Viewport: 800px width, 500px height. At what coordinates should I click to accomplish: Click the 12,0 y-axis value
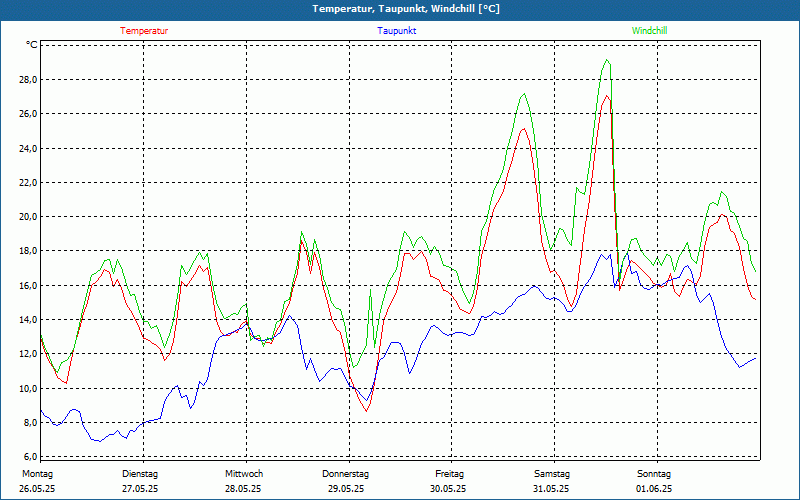[29, 354]
